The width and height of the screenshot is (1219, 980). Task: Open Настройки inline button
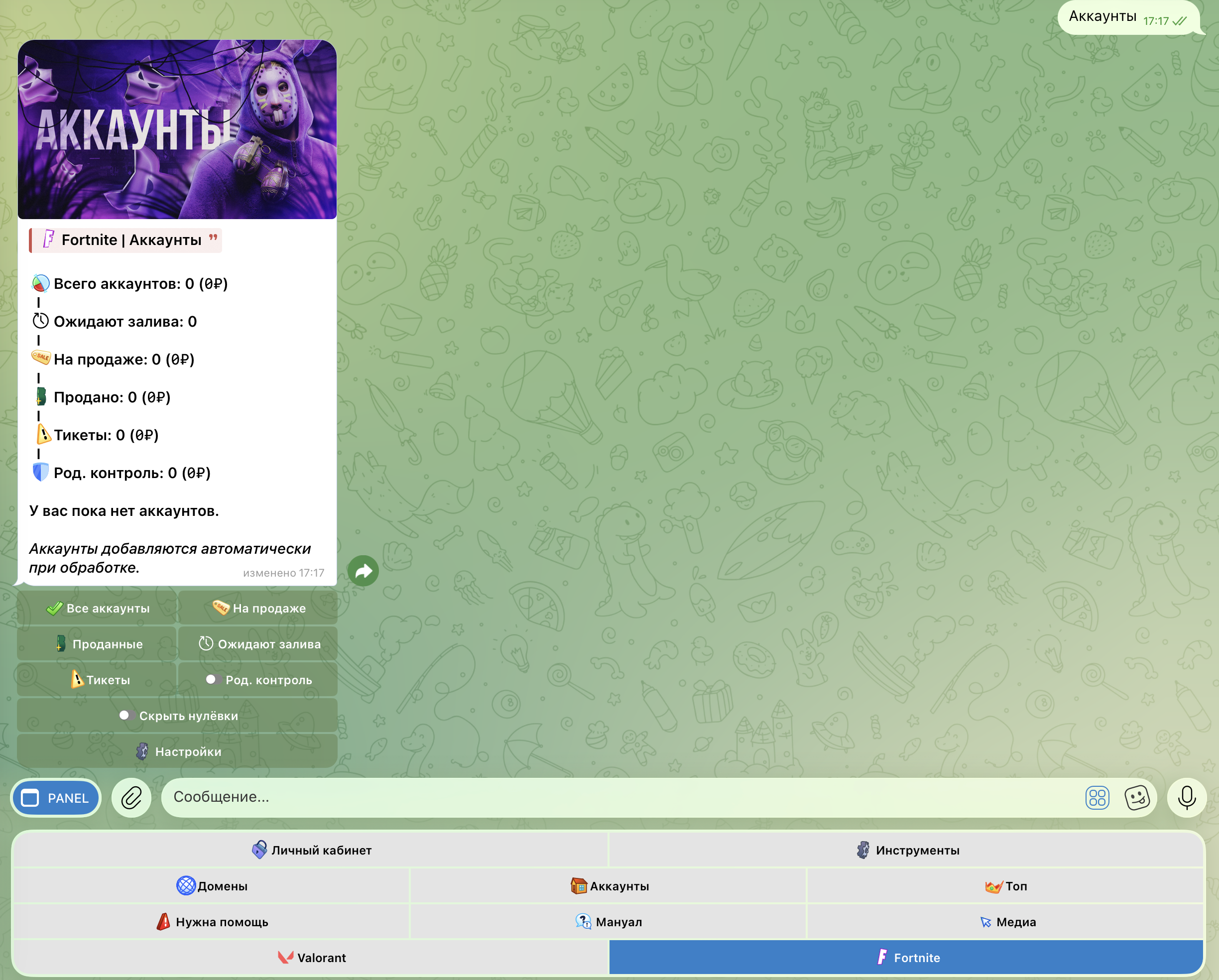point(178,751)
